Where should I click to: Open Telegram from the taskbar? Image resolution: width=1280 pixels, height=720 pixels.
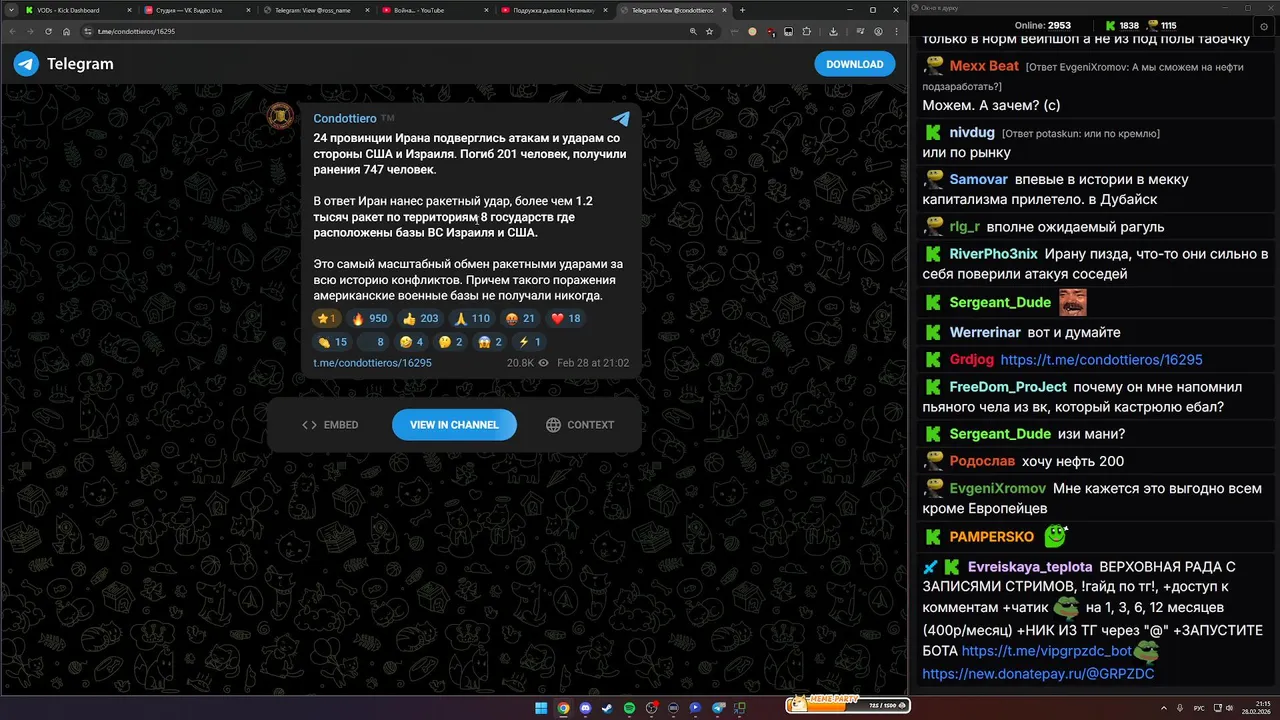point(718,707)
